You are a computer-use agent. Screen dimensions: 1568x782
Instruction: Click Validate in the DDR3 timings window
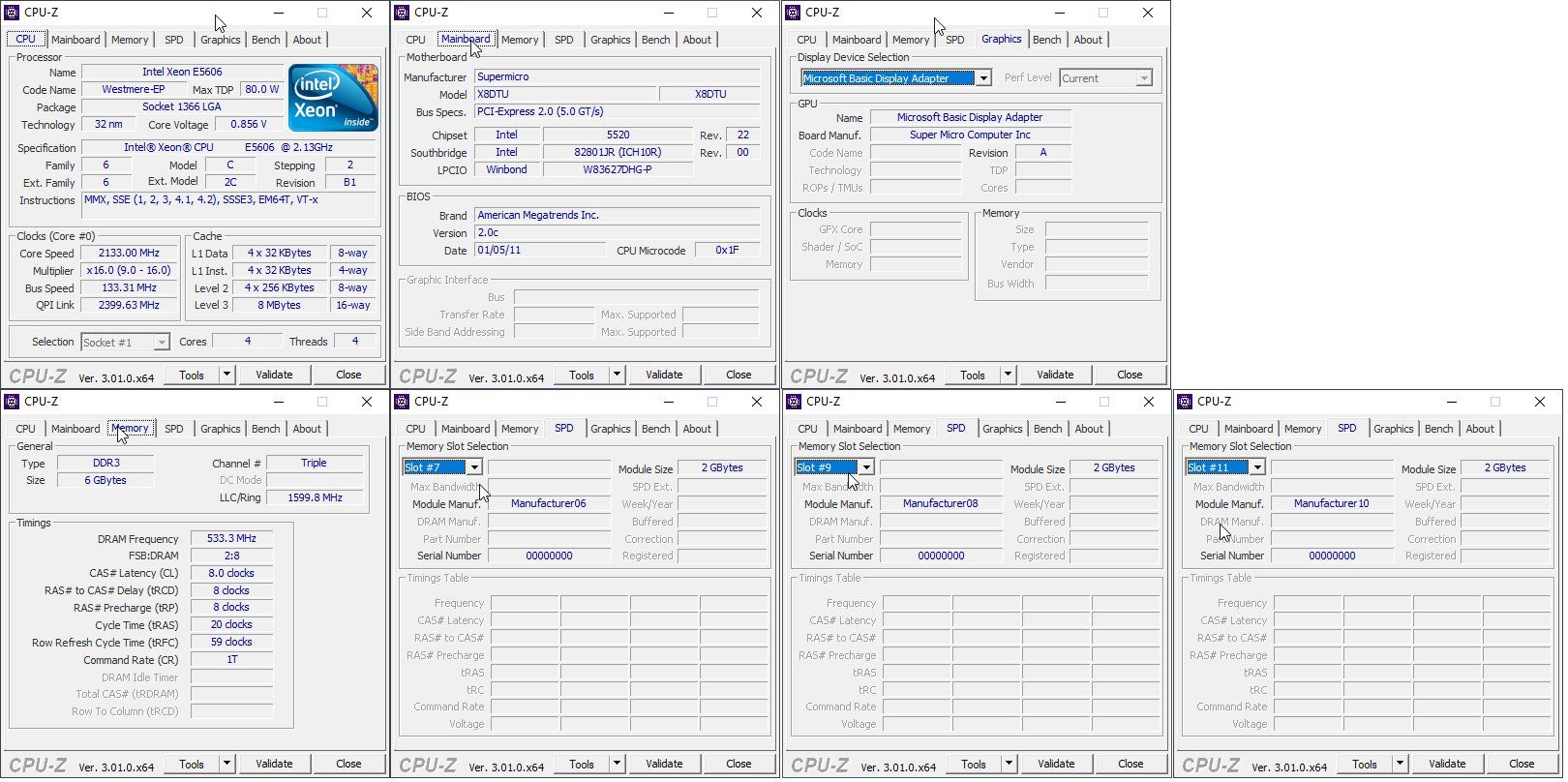point(274,764)
